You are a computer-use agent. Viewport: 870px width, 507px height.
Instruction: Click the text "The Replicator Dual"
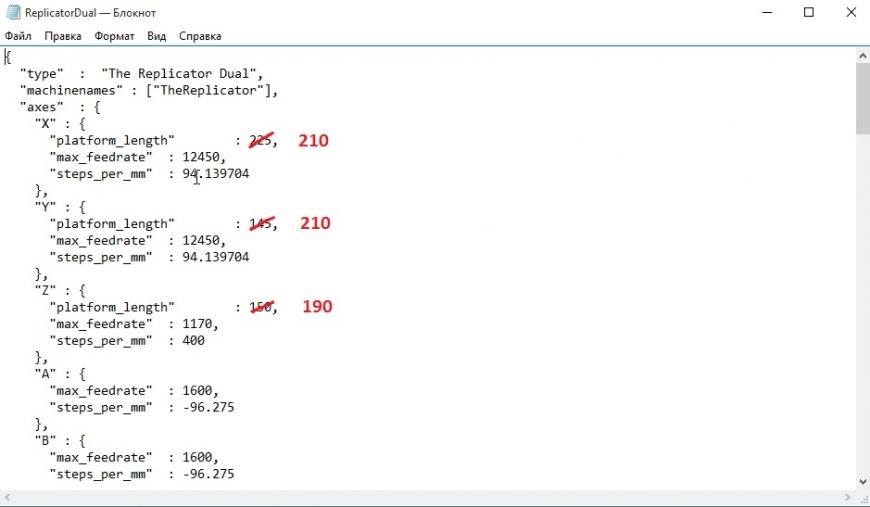(x=178, y=74)
